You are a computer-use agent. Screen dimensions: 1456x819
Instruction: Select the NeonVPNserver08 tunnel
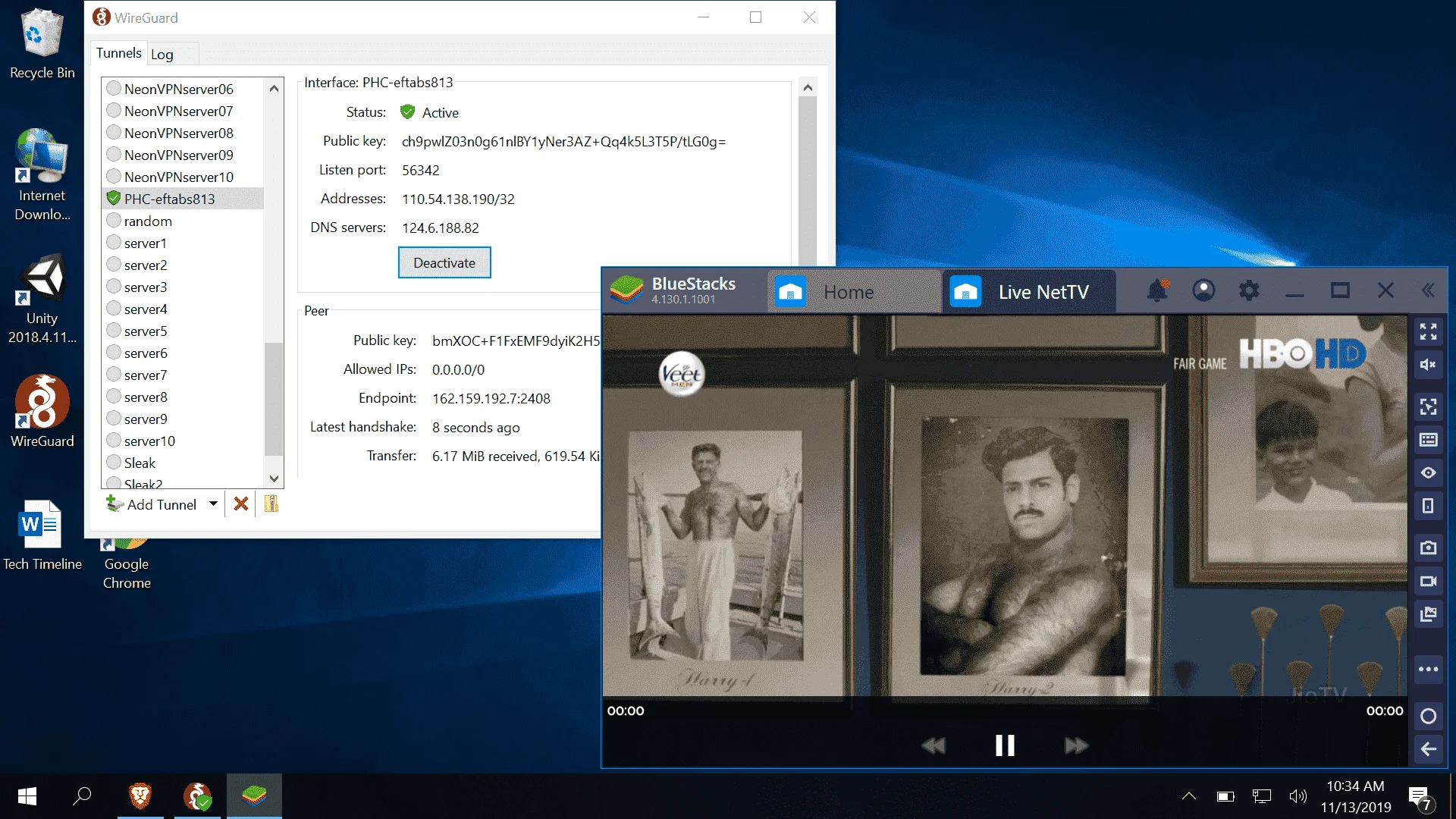(x=183, y=133)
